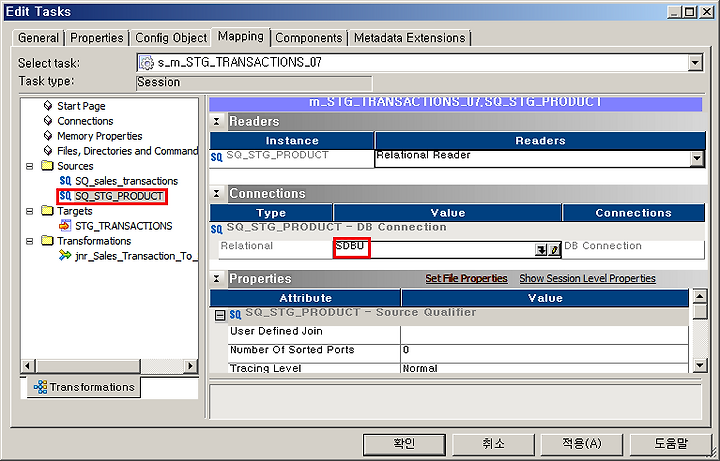720x461 pixels.
Task: Click the Number Of Sorted Ports label
Action: click(292, 350)
